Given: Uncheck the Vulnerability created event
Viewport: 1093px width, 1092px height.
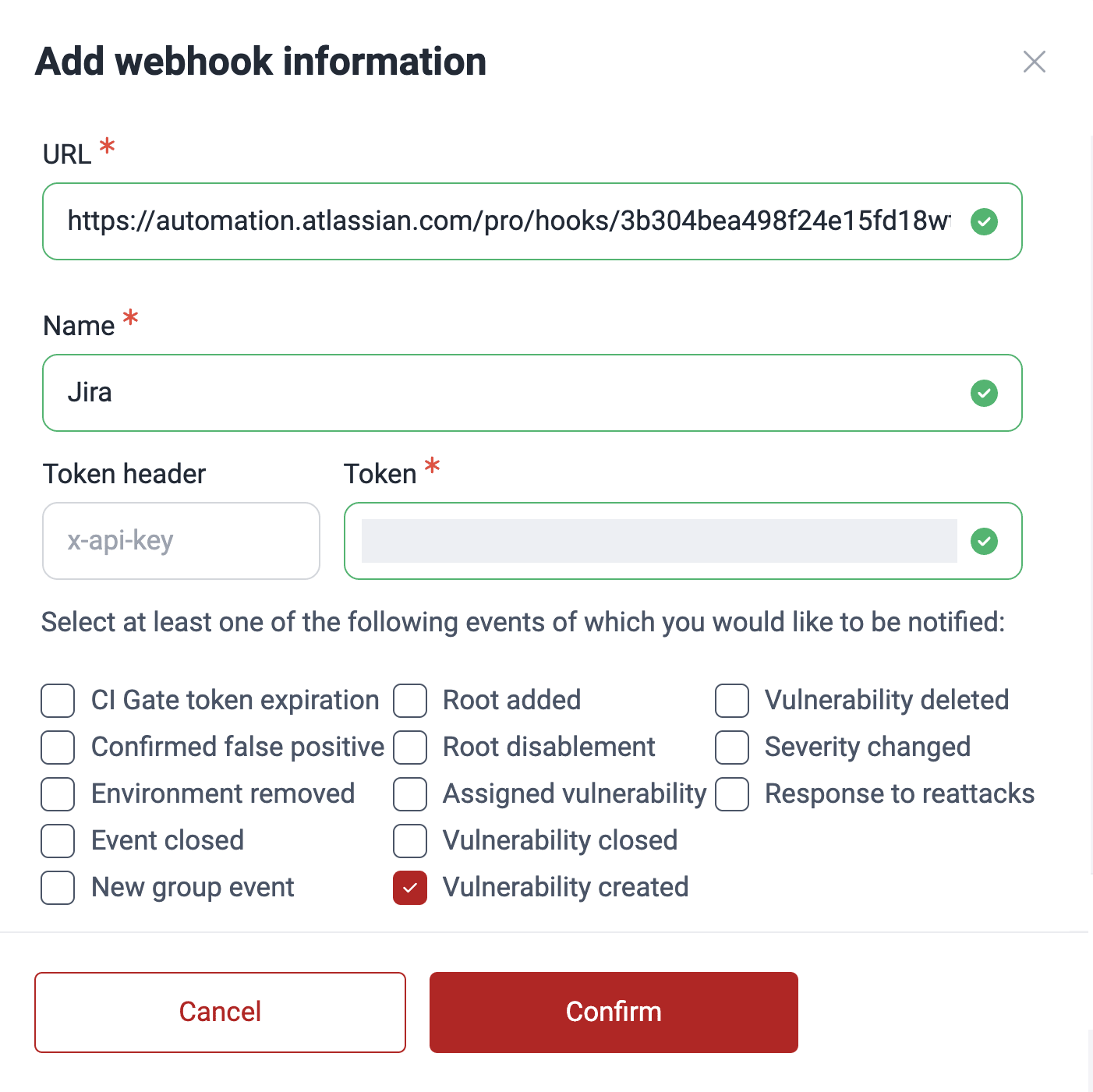Looking at the screenshot, I should (410, 887).
